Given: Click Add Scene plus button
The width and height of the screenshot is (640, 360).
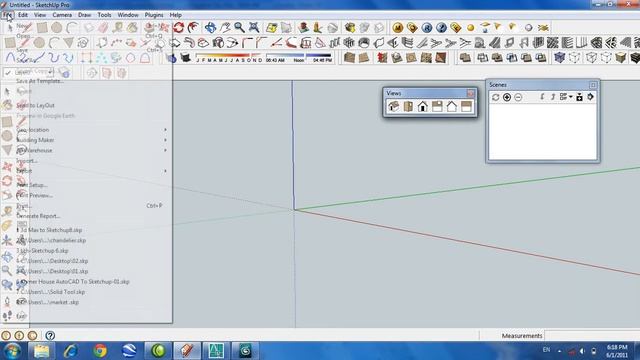Looking at the screenshot, I should (507, 97).
